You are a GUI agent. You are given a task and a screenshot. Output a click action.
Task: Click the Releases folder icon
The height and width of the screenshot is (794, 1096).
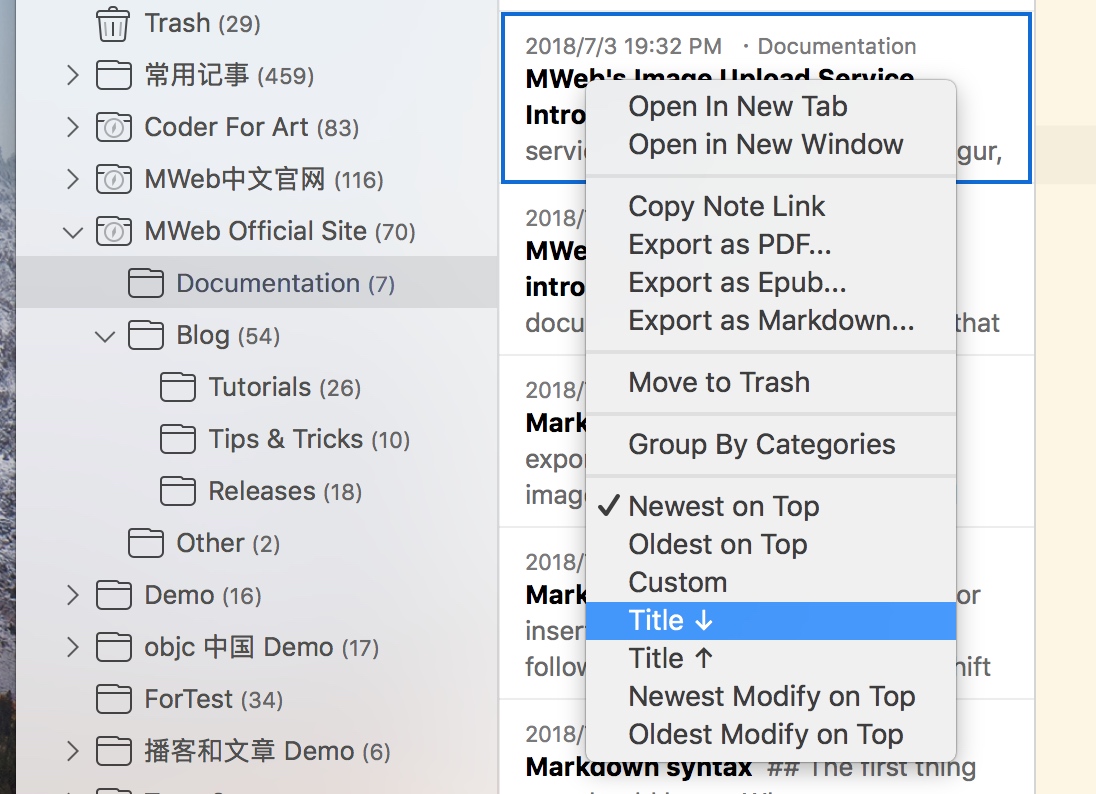click(178, 492)
